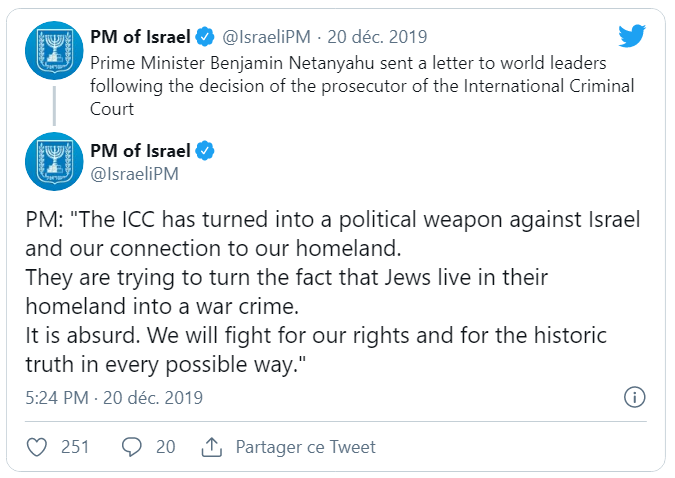Open tweet info circle icon
The image size is (675, 478).
point(635,397)
